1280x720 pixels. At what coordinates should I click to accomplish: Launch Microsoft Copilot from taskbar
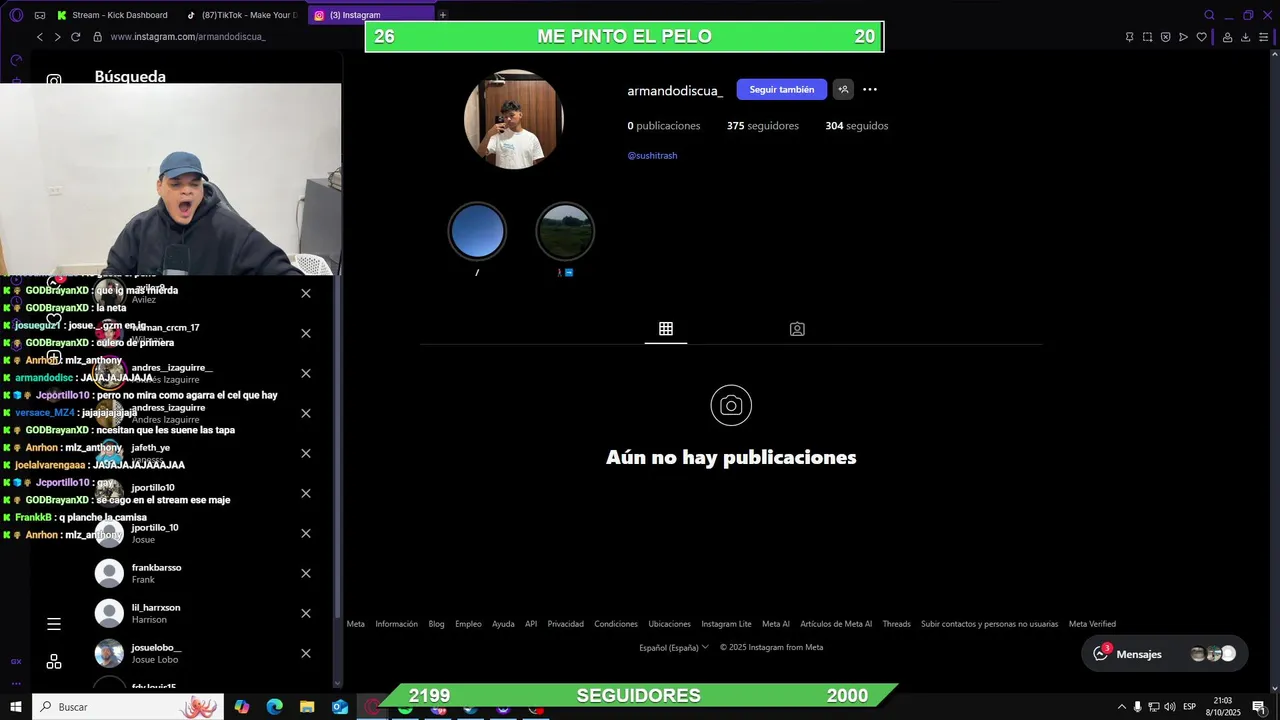click(x=242, y=707)
